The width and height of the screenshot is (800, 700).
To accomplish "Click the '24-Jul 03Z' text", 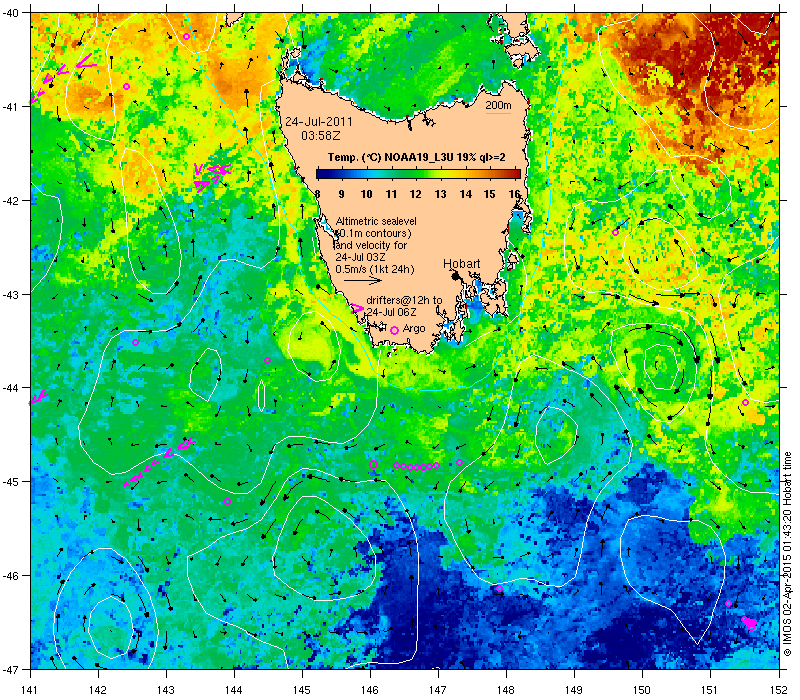I will click(x=360, y=257).
